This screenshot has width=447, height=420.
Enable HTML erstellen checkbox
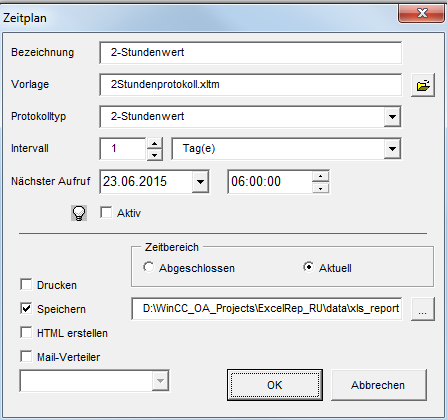pos(26,333)
